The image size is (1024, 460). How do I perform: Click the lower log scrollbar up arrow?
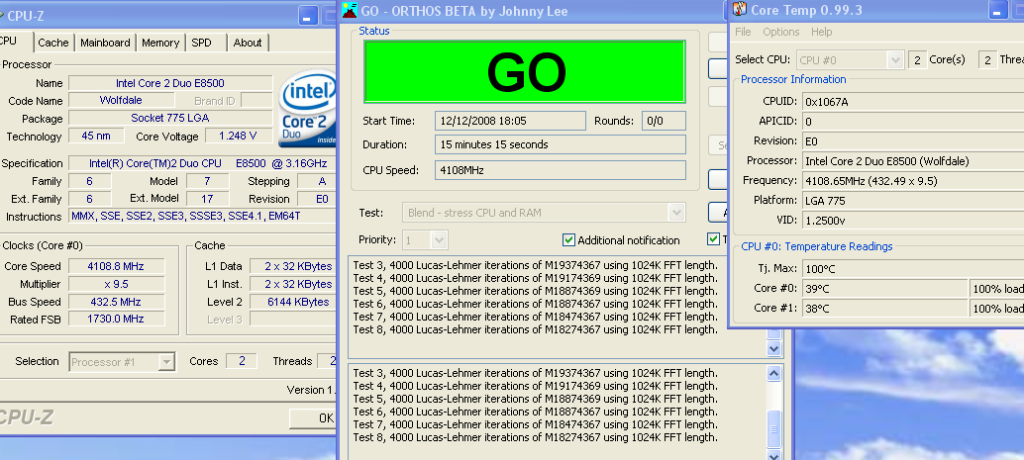[774, 374]
